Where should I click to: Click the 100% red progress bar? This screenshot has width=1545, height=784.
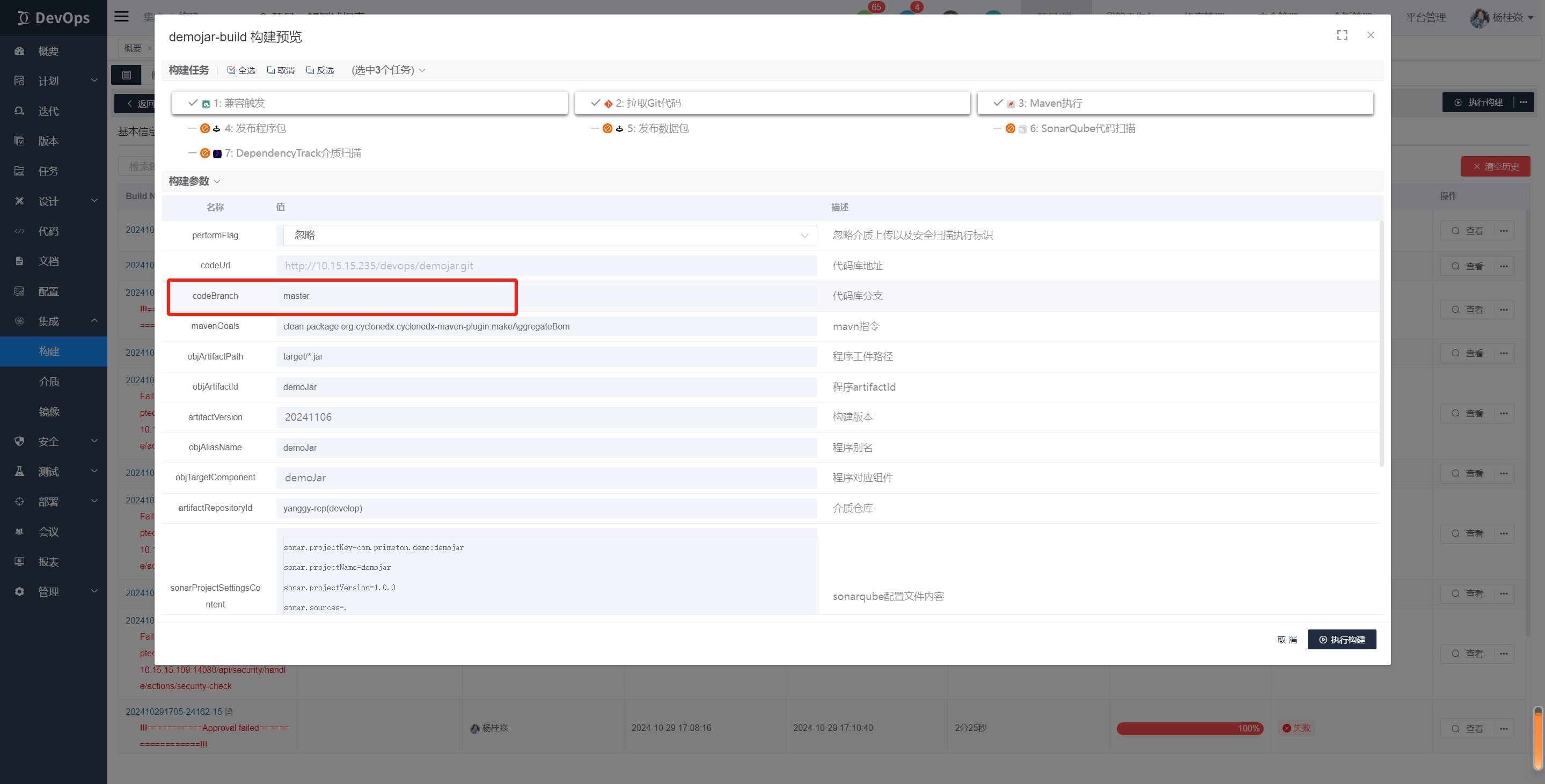(1189, 728)
